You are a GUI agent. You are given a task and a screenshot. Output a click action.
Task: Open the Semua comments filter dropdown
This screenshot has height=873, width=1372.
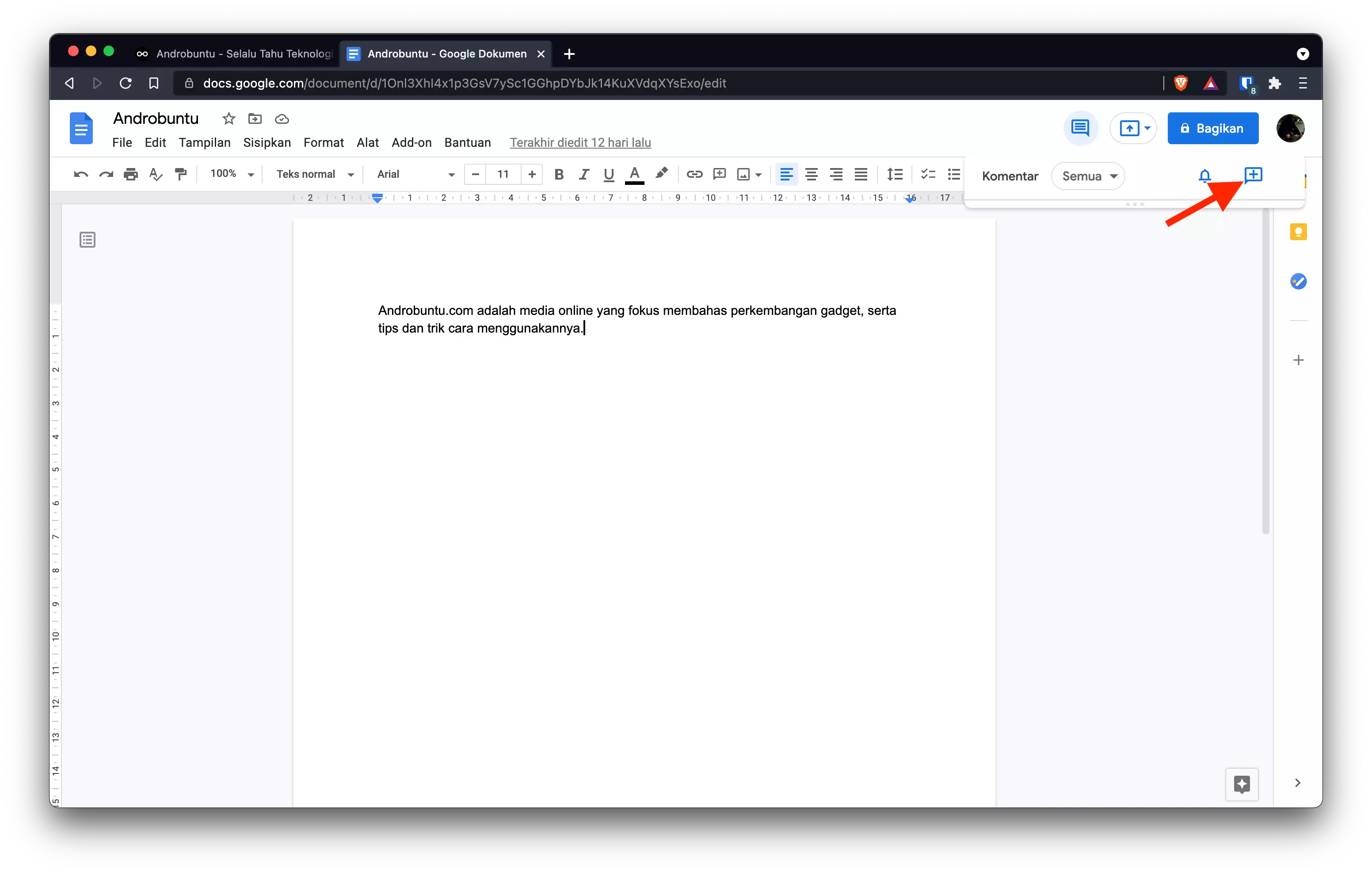[x=1088, y=176]
